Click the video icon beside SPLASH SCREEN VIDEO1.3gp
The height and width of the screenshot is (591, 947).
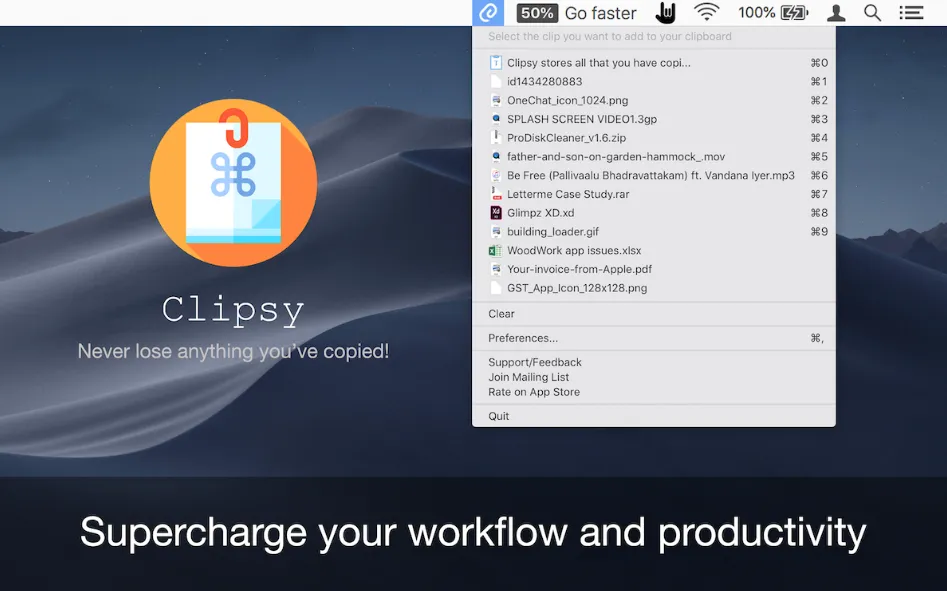click(x=496, y=119)
